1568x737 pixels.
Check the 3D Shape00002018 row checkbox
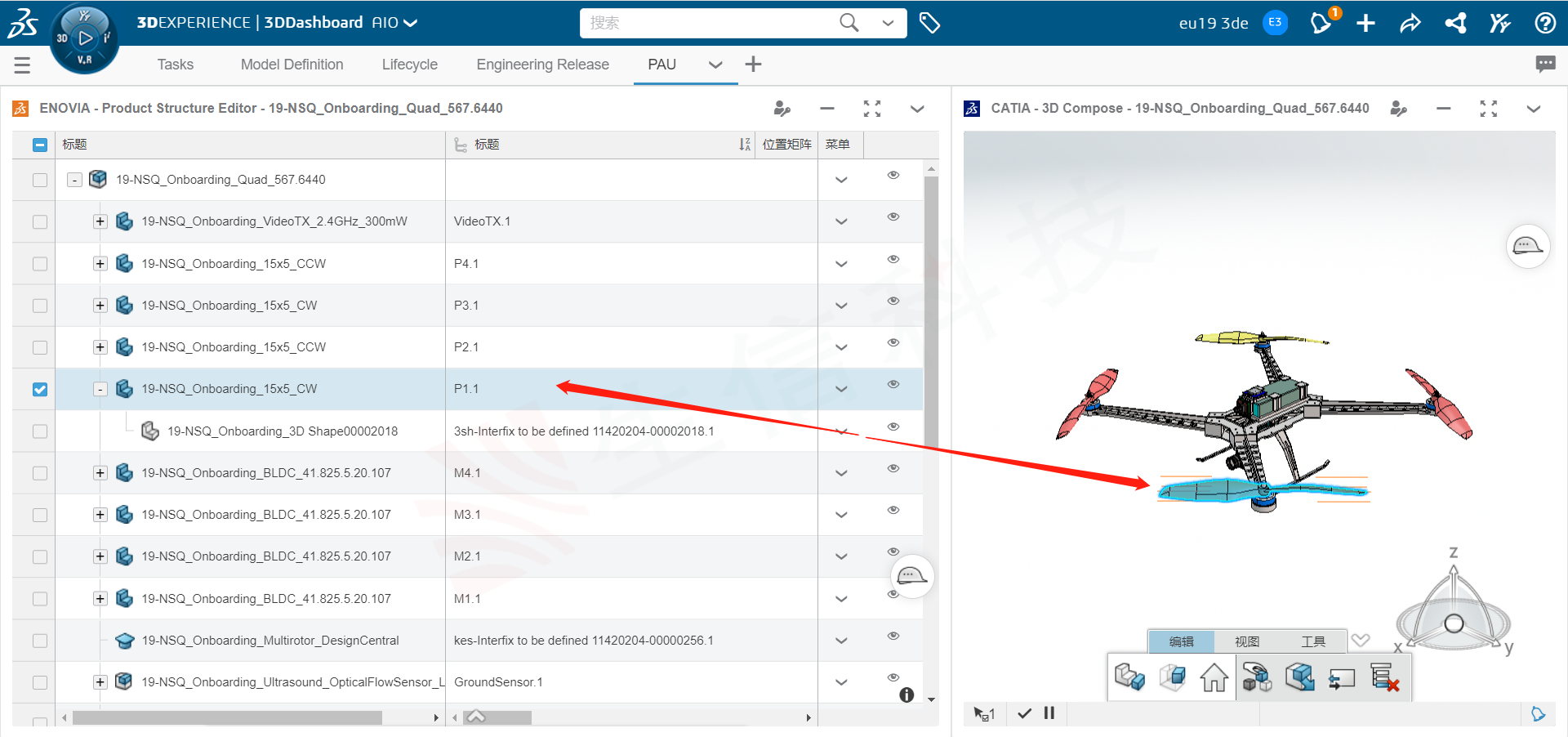(x=40, y=431)
